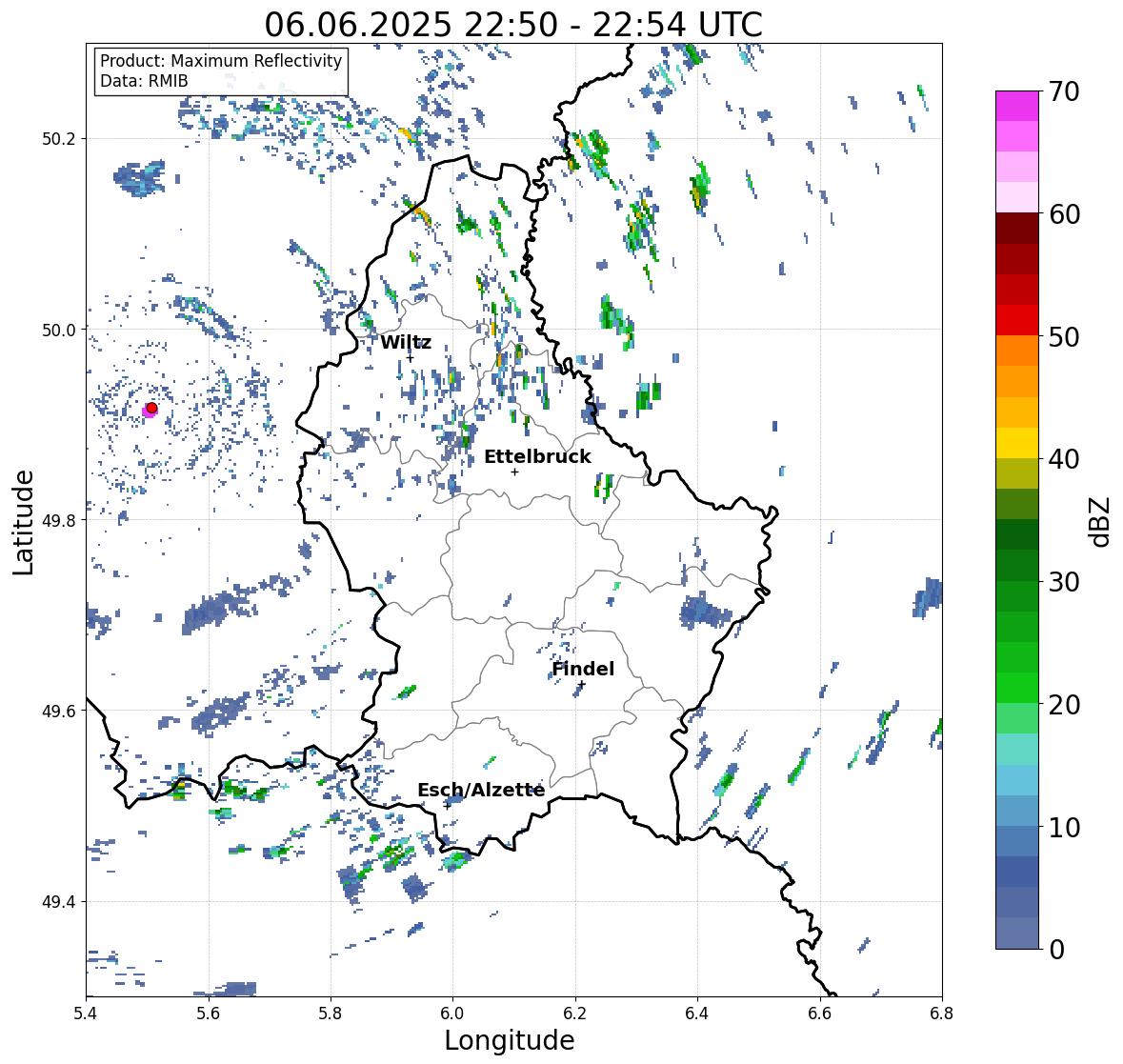Viewport: 1123px width, 1064px height.
Task: Click the 5.4 longitude tick label
Action: (x=86, y=1014)
